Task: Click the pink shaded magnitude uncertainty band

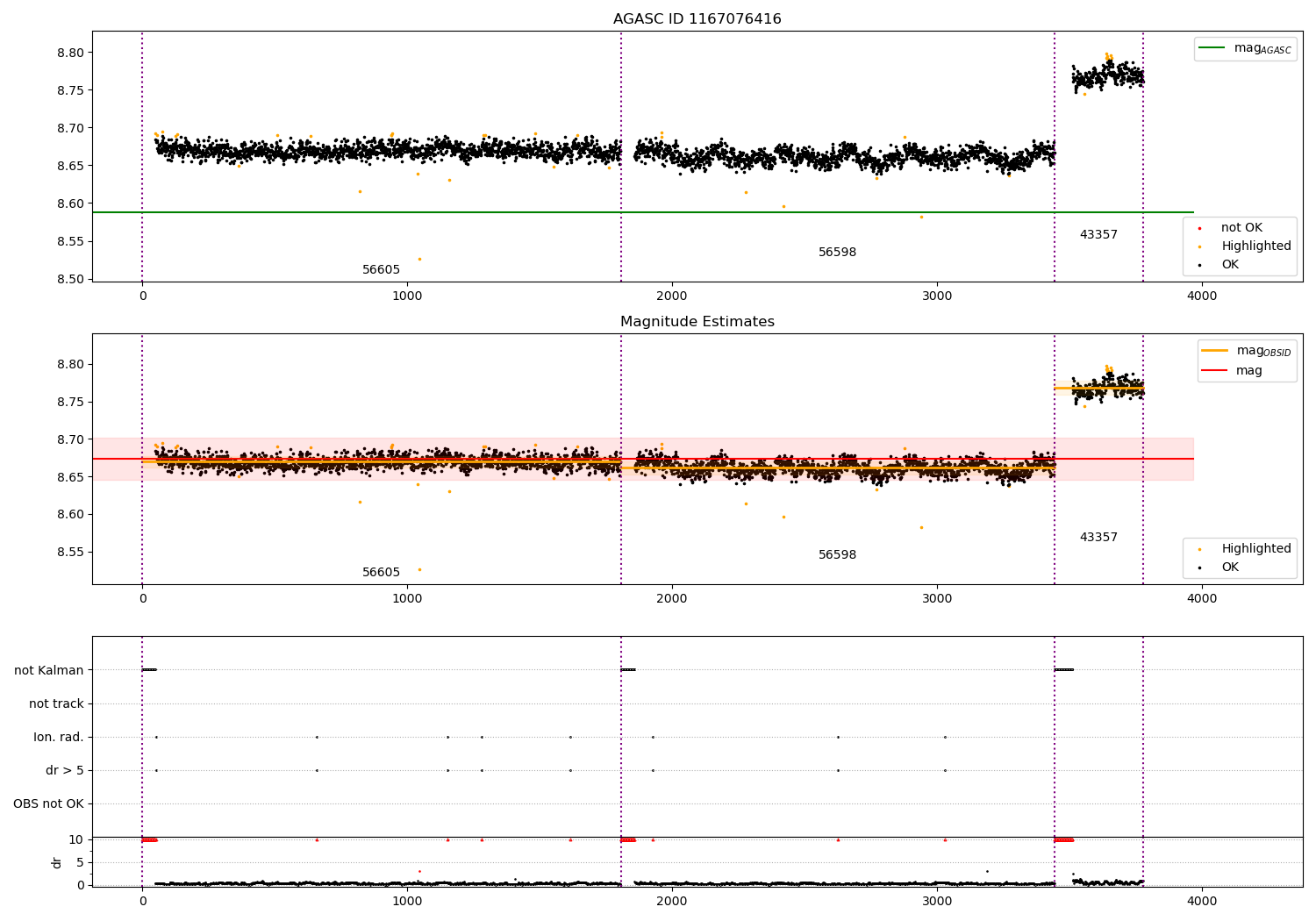Action: point(642,459)
